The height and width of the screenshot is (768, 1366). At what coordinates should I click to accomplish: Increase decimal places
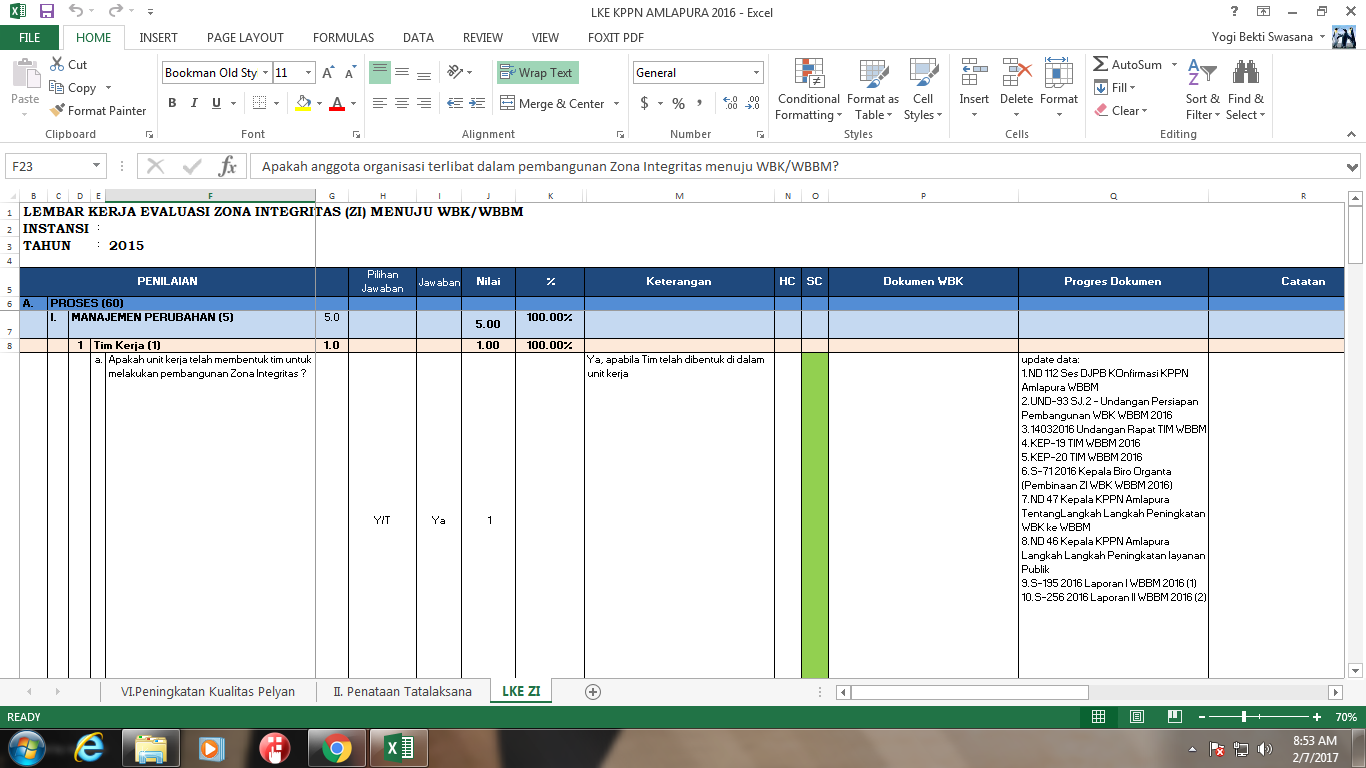point(730,103)
